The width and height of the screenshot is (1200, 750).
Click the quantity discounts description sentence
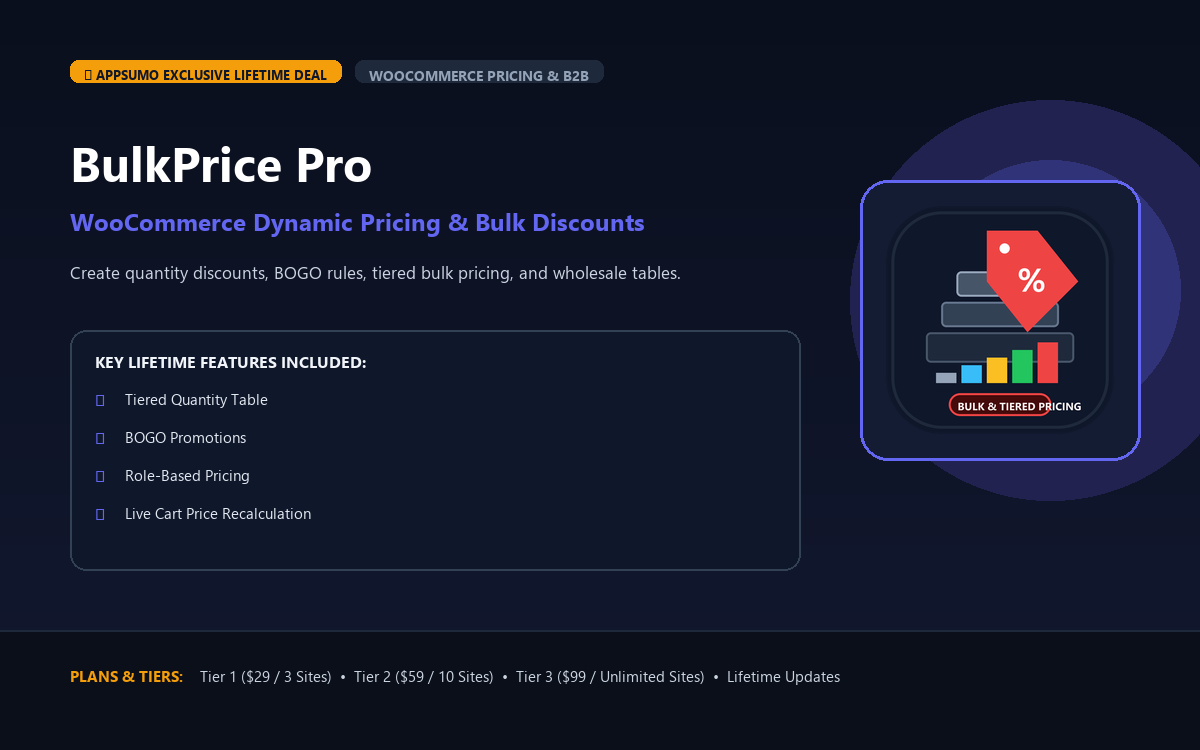375,273
